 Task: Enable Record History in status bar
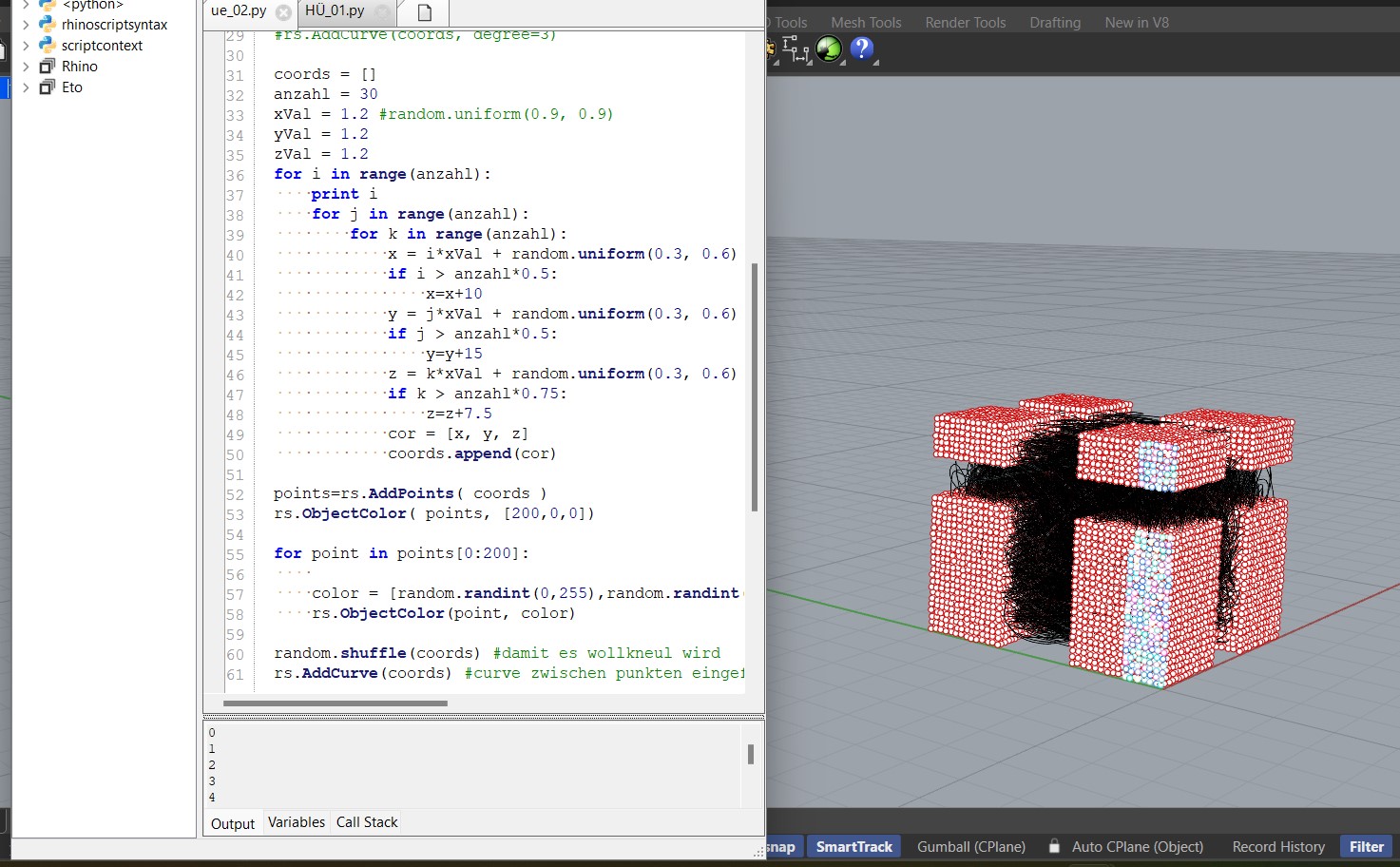coord(1277,846)
